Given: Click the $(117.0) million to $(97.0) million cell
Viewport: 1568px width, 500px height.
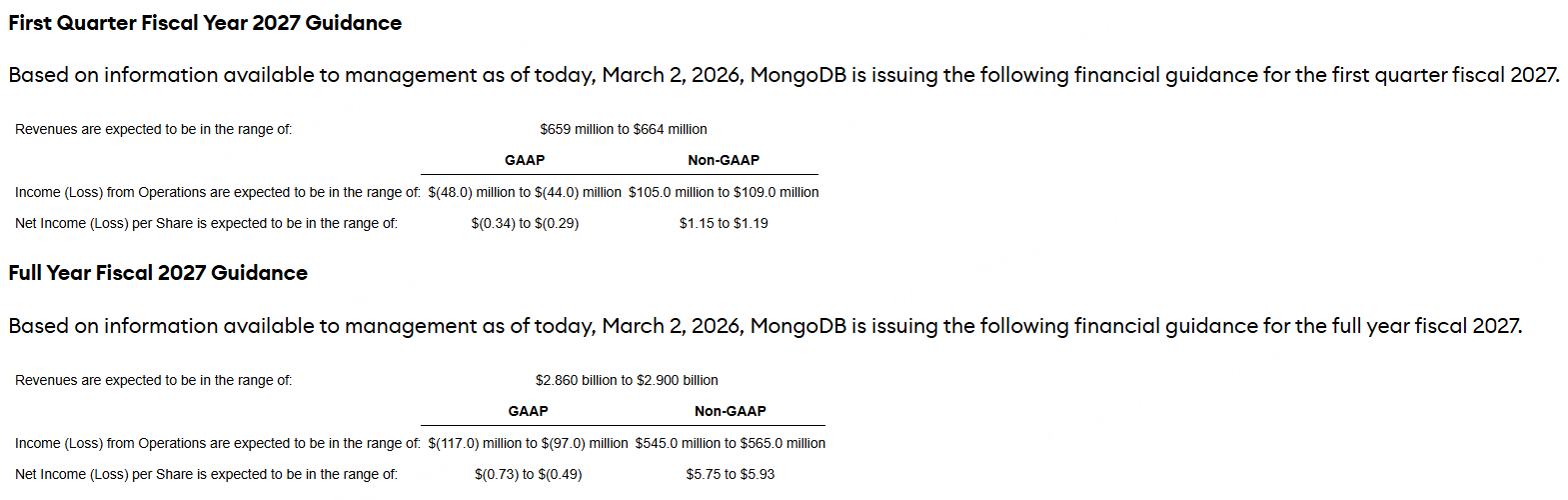Looking at the screenshot, I should pyautogui.click(x=528, y=443).
